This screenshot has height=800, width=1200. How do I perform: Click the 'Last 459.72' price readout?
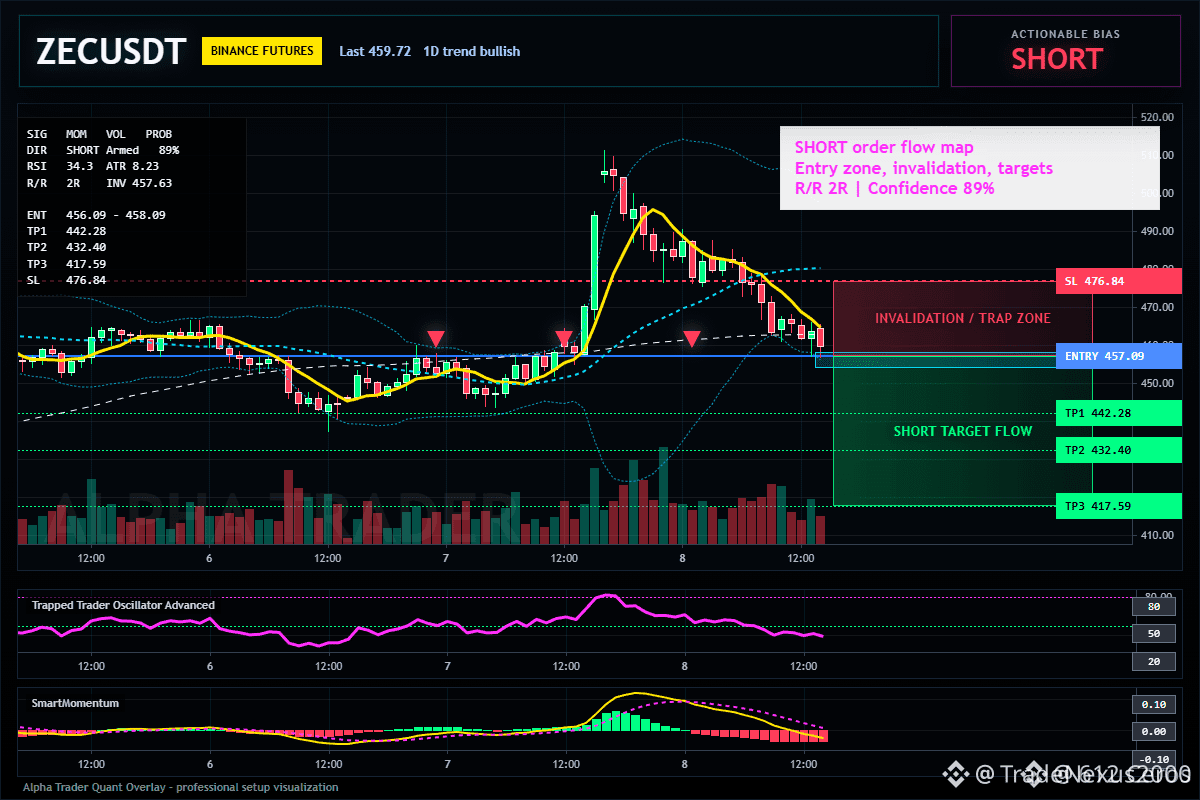pyautogui.click(x=375, y=51)
